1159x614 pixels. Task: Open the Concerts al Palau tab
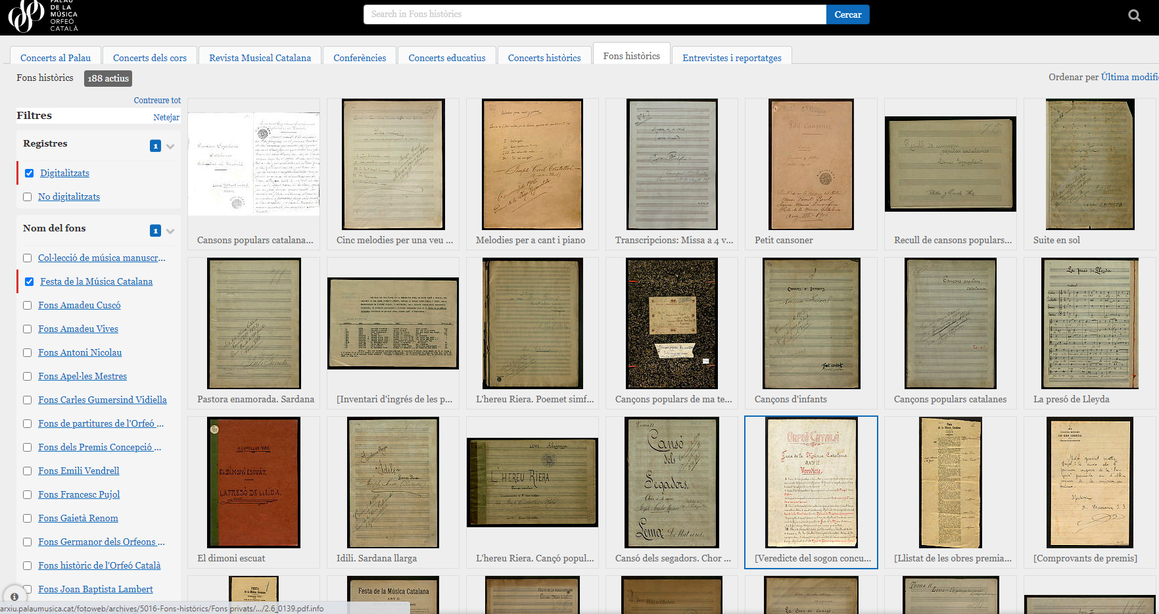(55, 57)
